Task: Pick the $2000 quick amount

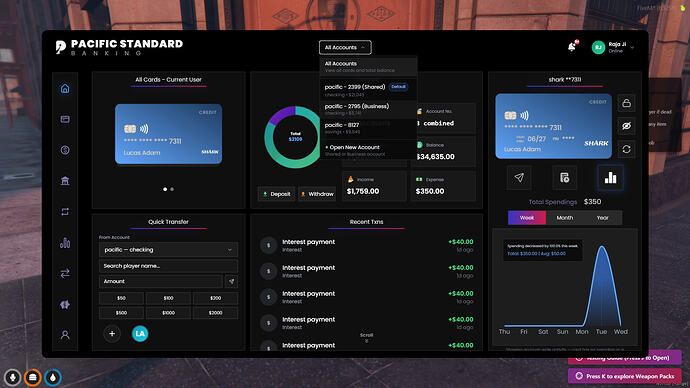Action: pyautogui.click(x=215, y=313)
